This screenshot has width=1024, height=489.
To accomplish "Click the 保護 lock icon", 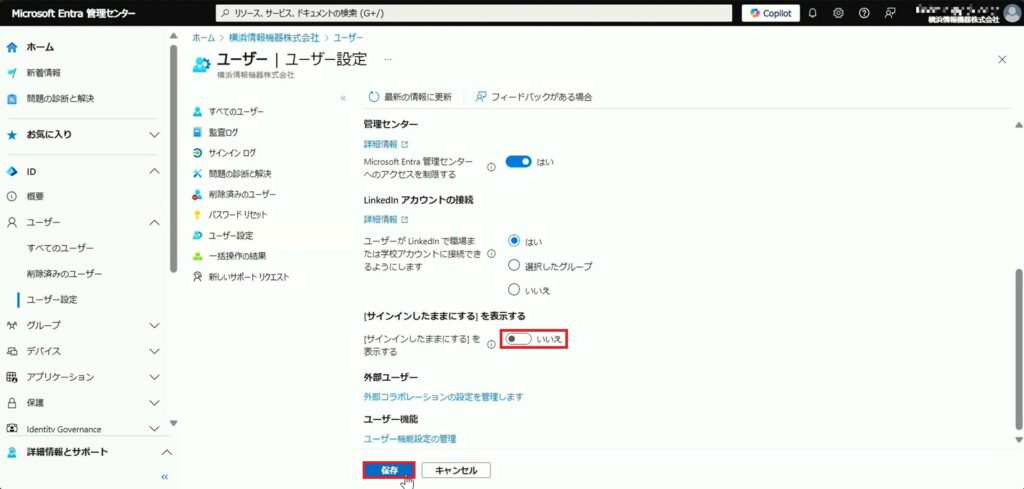I will point(12,403).
